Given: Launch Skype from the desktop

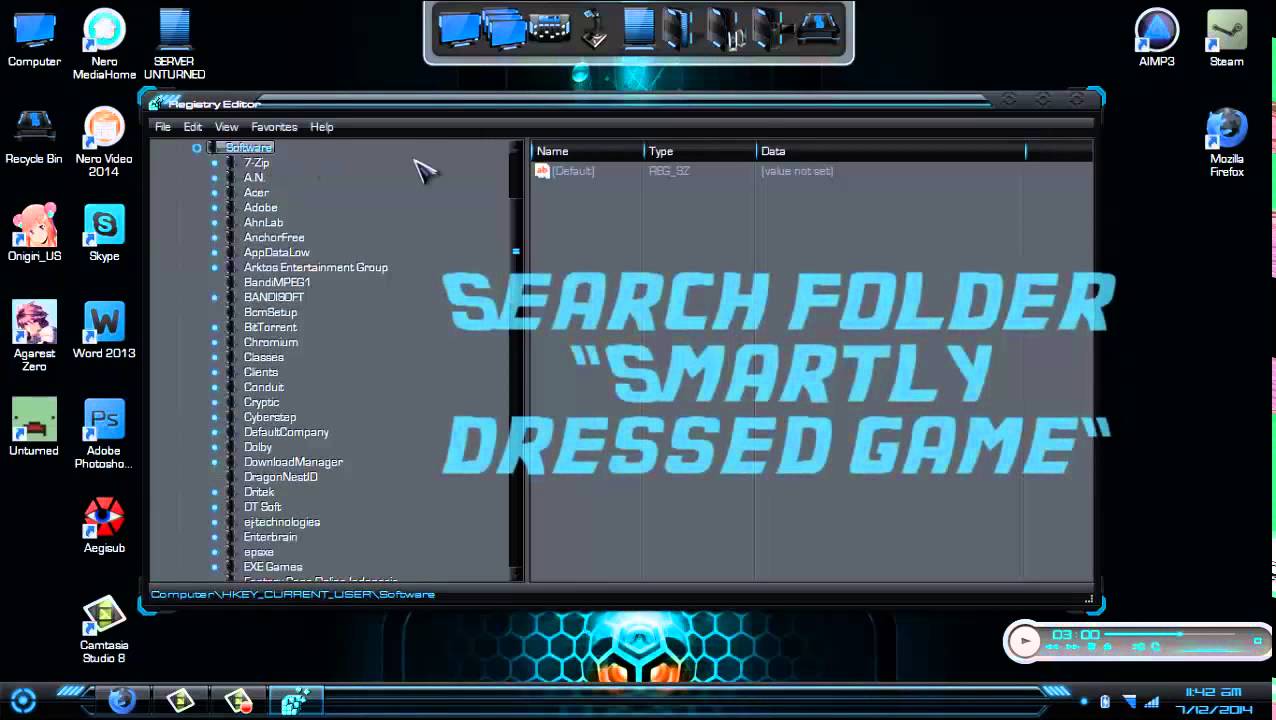Looking at the screenshot, I should 104,233.
